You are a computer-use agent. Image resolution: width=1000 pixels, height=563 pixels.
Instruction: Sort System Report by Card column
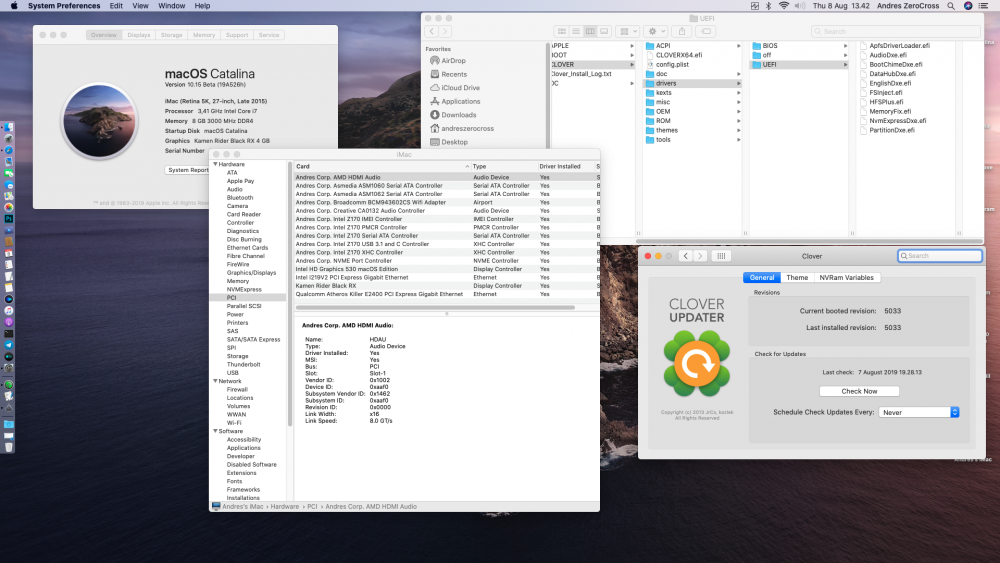382,166
